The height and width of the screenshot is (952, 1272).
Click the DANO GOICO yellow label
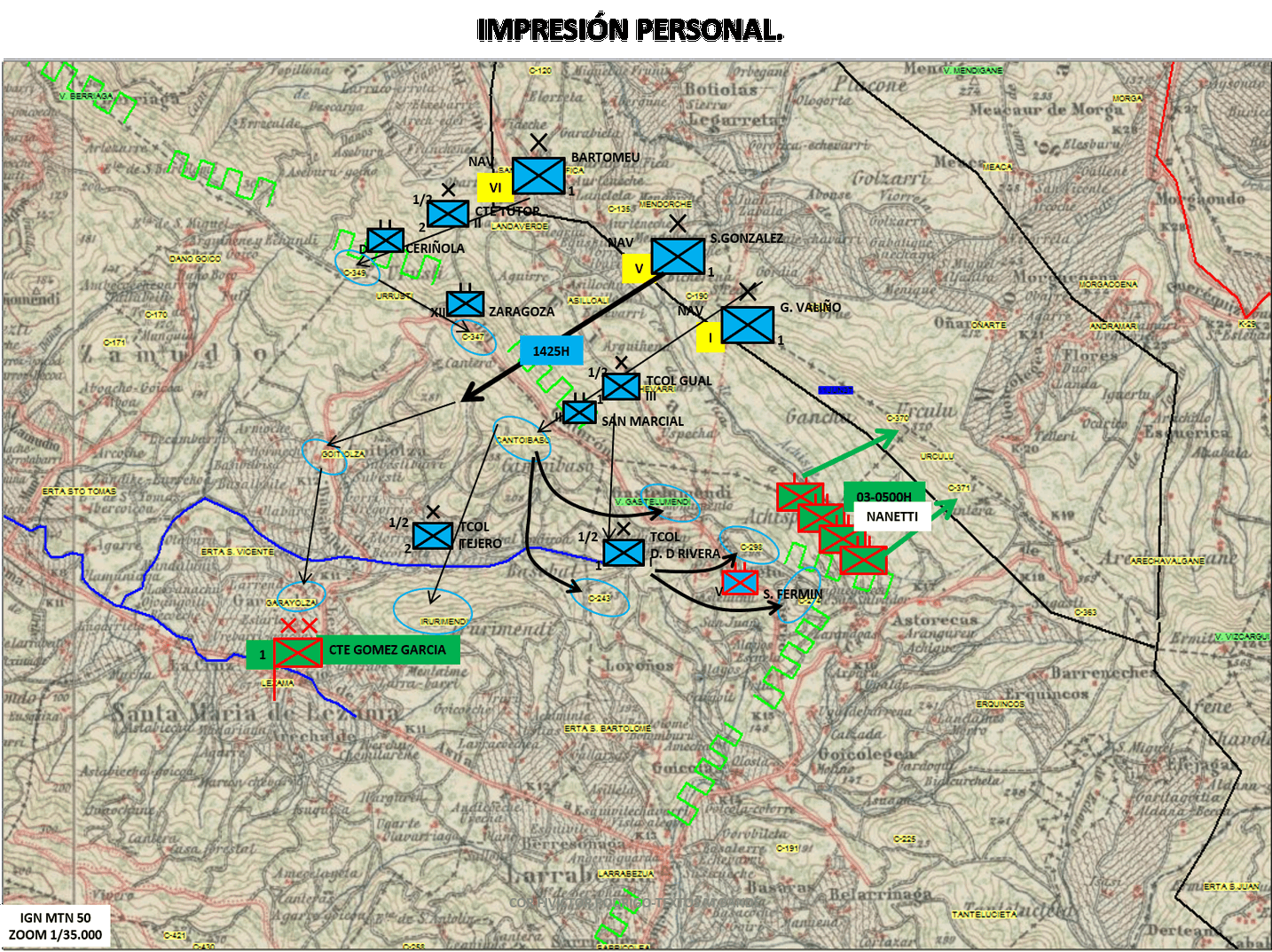(195, 259)
